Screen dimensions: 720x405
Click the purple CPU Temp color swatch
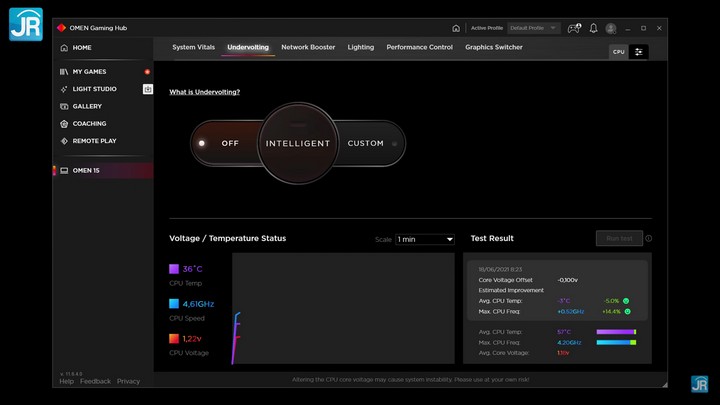(174, 269)
